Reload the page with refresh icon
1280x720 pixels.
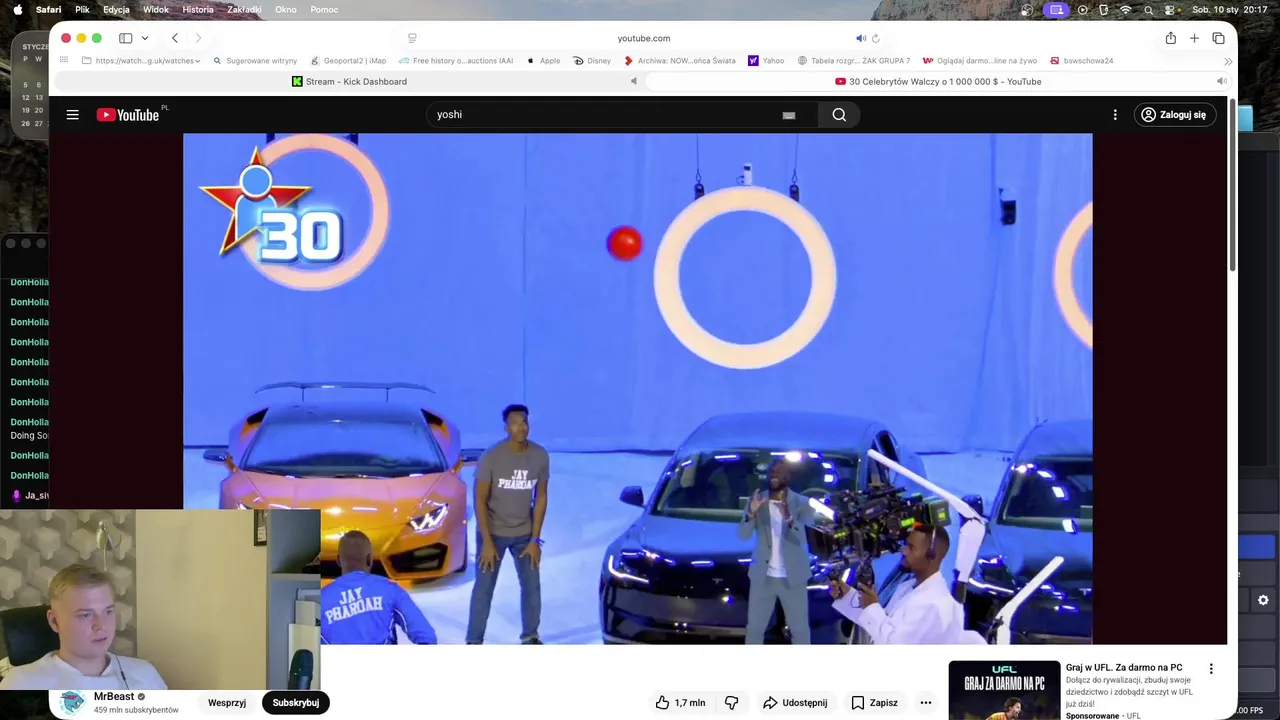point(876,38)
